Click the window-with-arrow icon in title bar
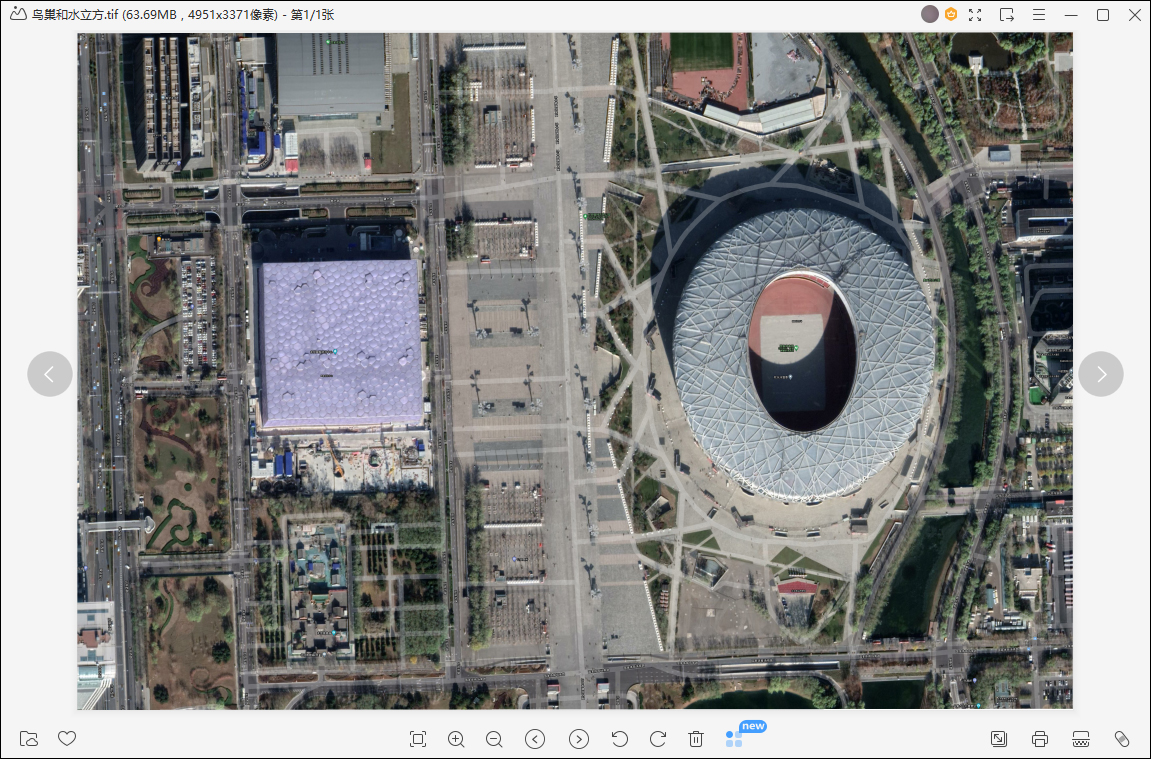Screen dimensions: 1151x759 [x=1006, y=15]
